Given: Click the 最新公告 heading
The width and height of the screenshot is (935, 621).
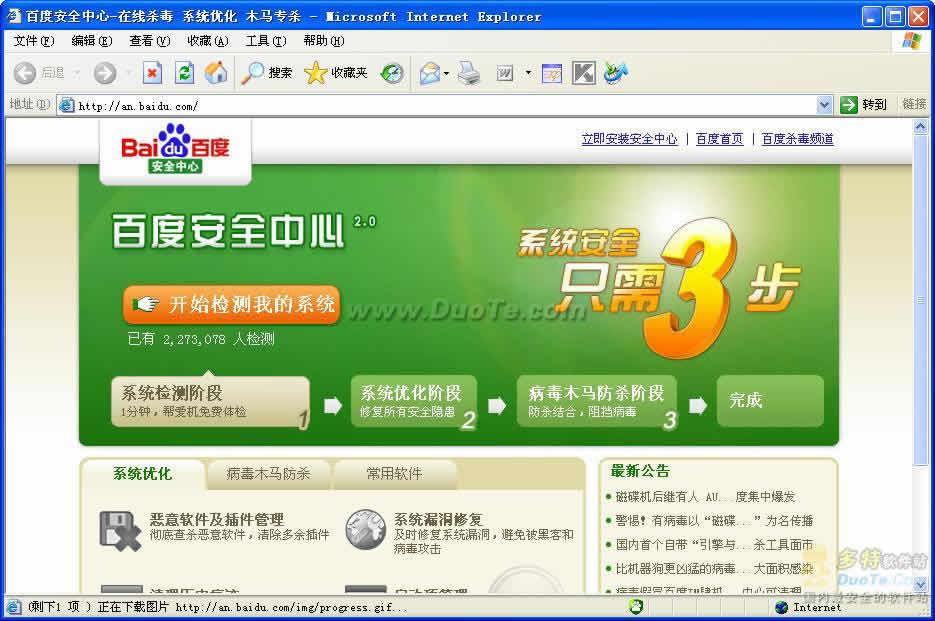Looking at the screenshot, I should click(x=640, y=471).
